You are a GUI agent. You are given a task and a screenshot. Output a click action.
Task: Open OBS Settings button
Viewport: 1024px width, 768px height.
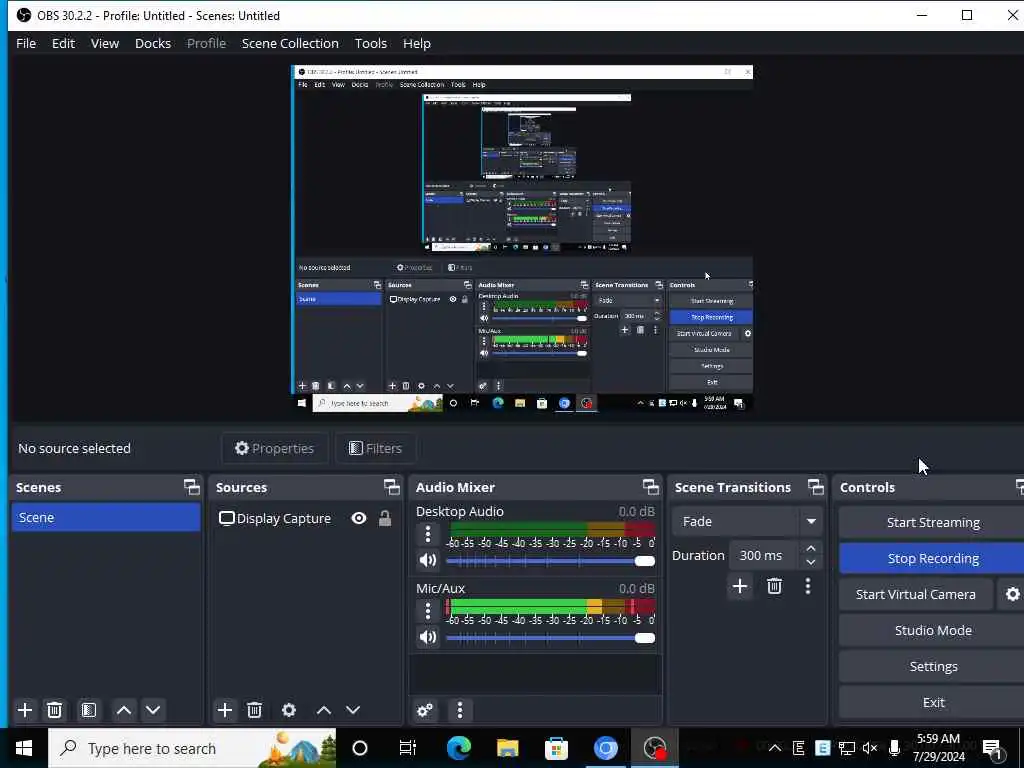coord(933,666)
